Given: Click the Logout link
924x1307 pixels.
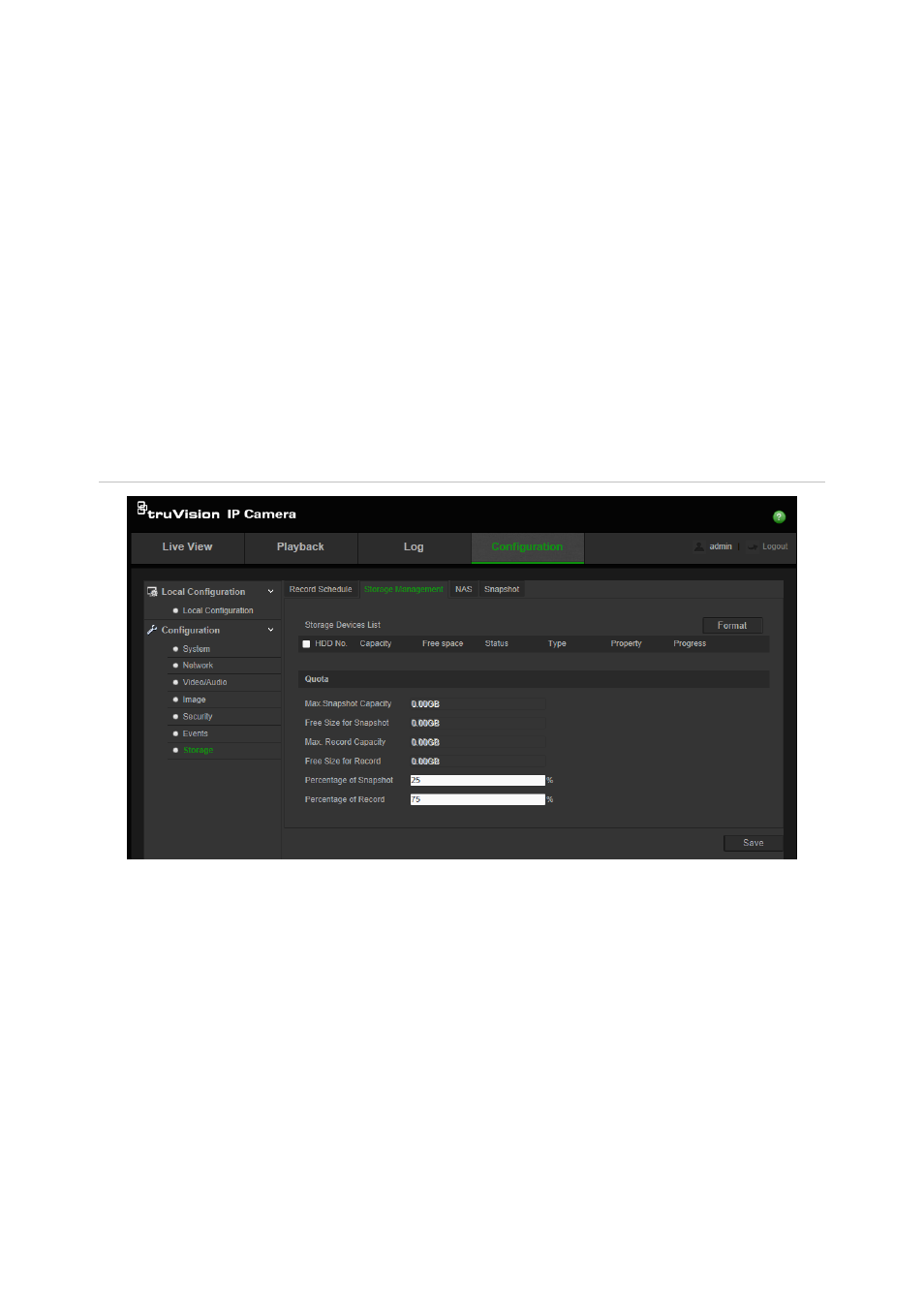Looking at the screenshot, I should click(775, 546).
